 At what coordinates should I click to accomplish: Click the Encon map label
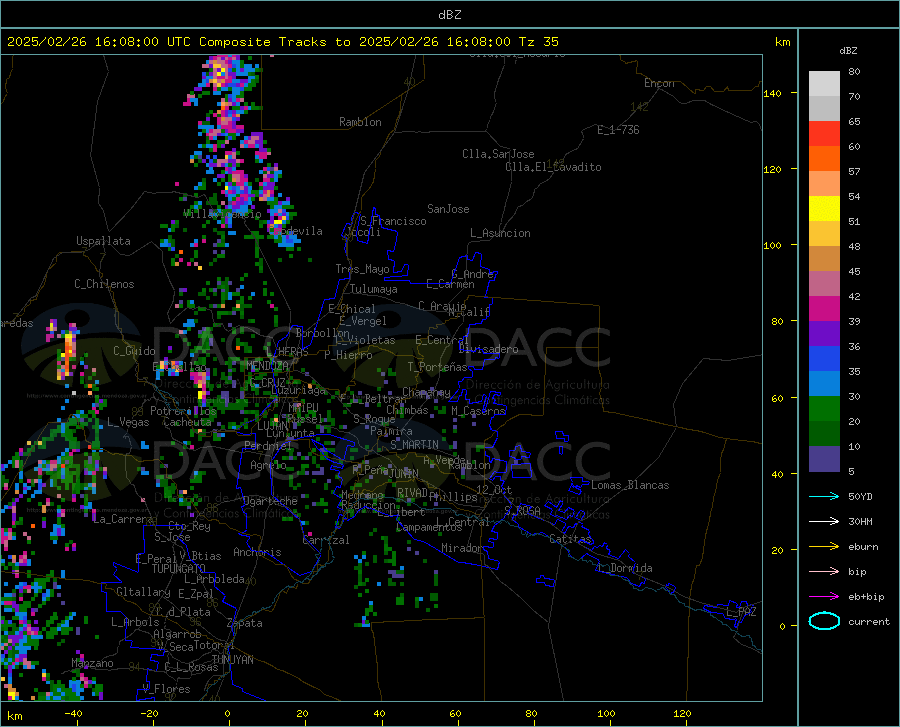pyautogui.click(x=659, y=83)
